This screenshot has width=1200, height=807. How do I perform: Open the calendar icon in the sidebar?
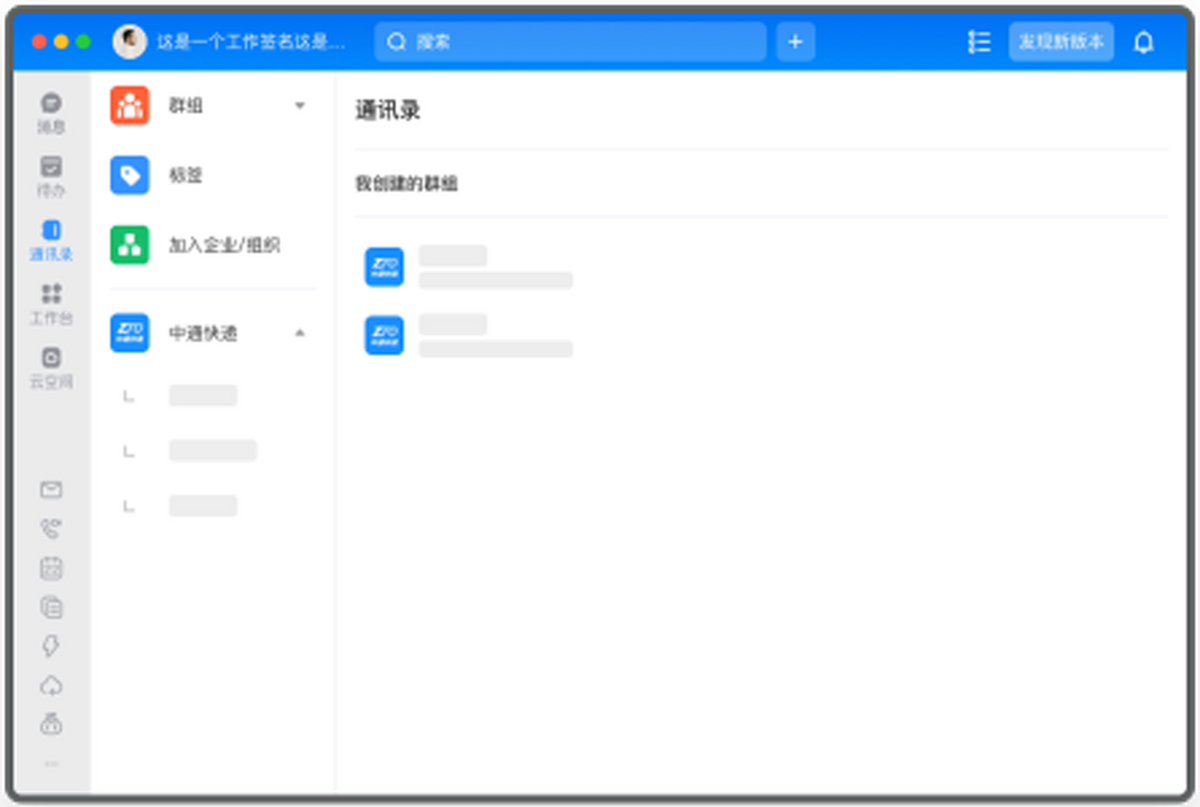point(51,568)
